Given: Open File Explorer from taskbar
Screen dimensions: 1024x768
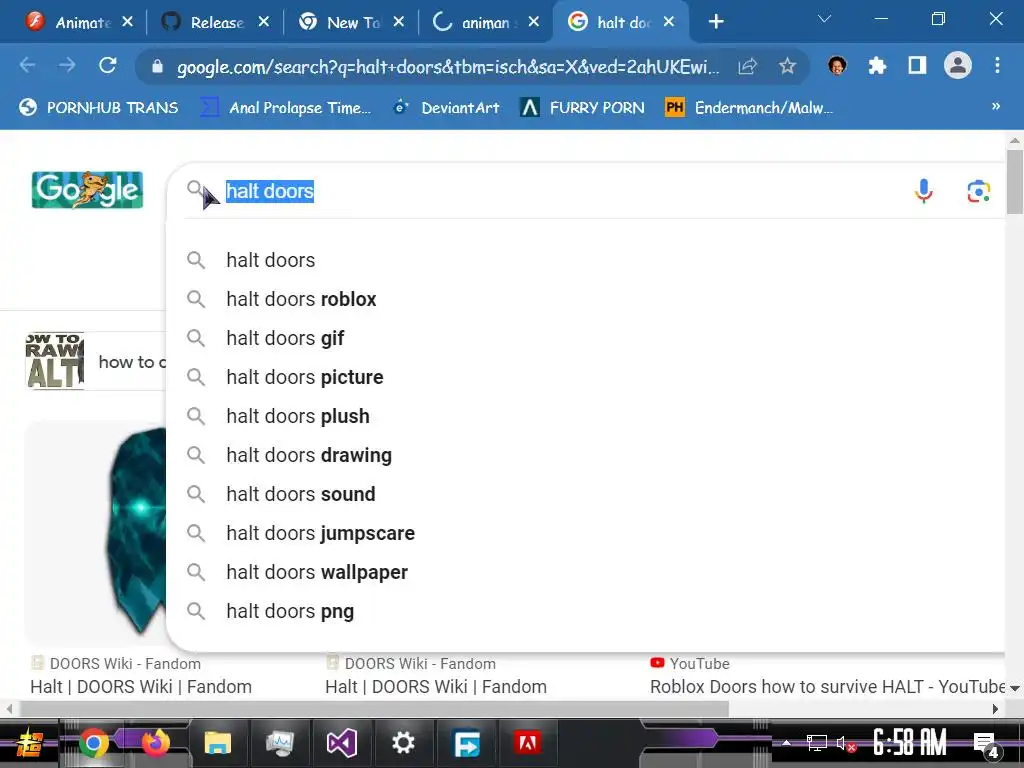Looking at the screenshot, I should [x=217, y=743].
